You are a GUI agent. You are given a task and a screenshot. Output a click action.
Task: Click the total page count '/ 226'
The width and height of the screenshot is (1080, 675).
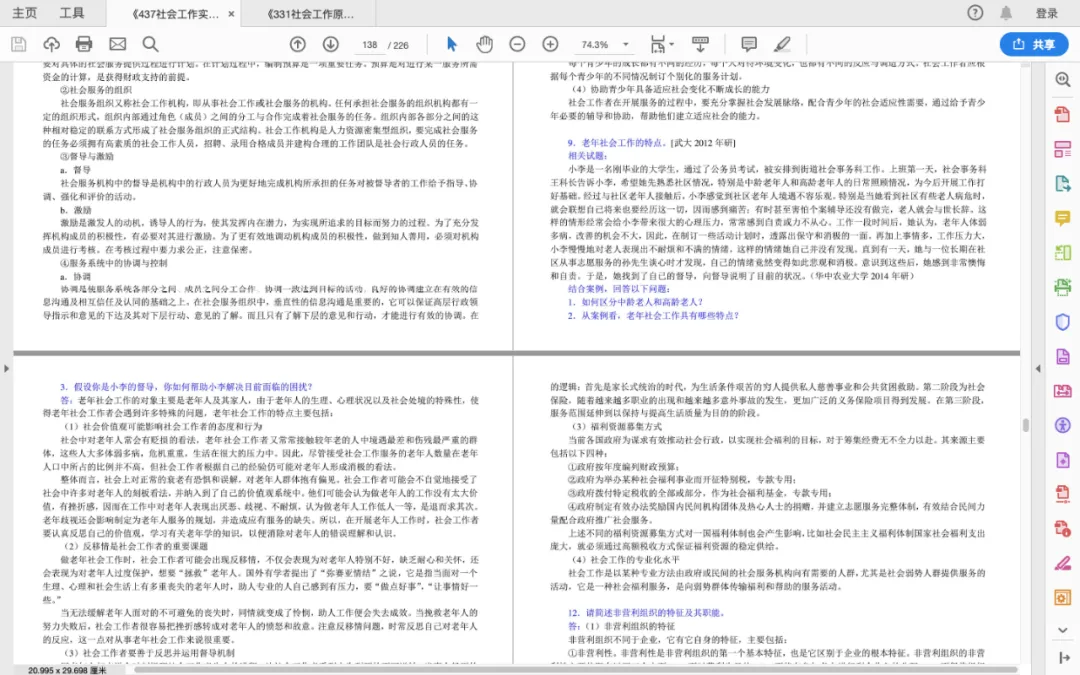398,45
